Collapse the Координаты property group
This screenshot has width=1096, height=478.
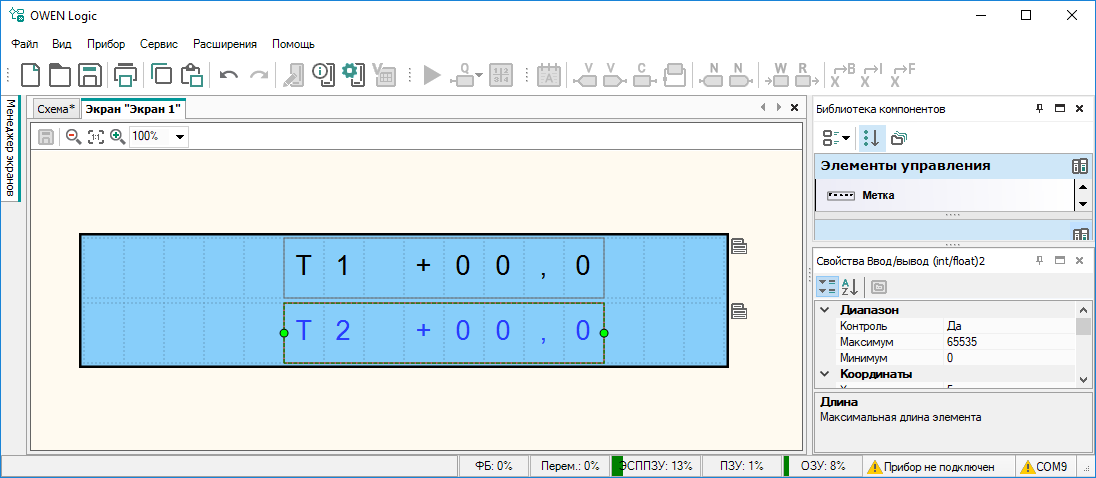824,374
